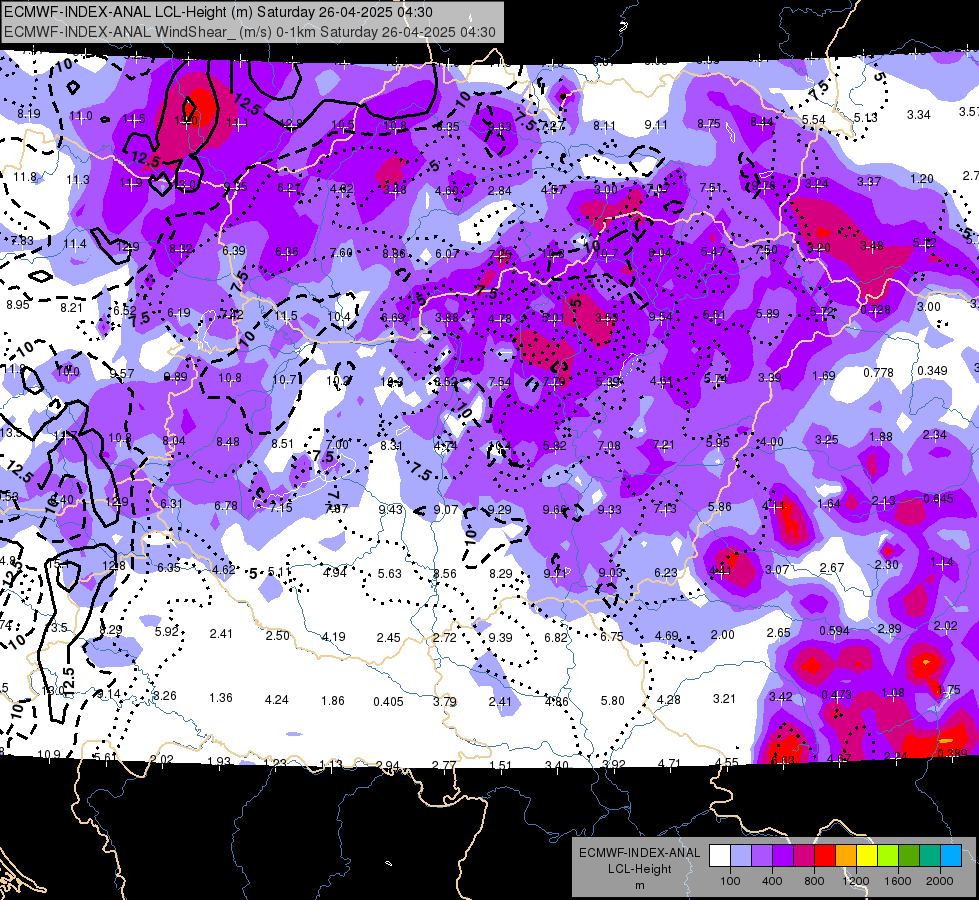Click the 3.21 grid value

[x=724, y=698]
